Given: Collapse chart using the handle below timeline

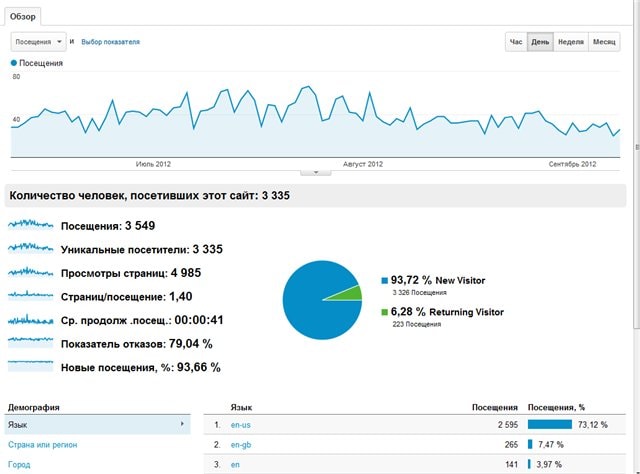Looking at the screenshot, I should (x=316, y=171).
